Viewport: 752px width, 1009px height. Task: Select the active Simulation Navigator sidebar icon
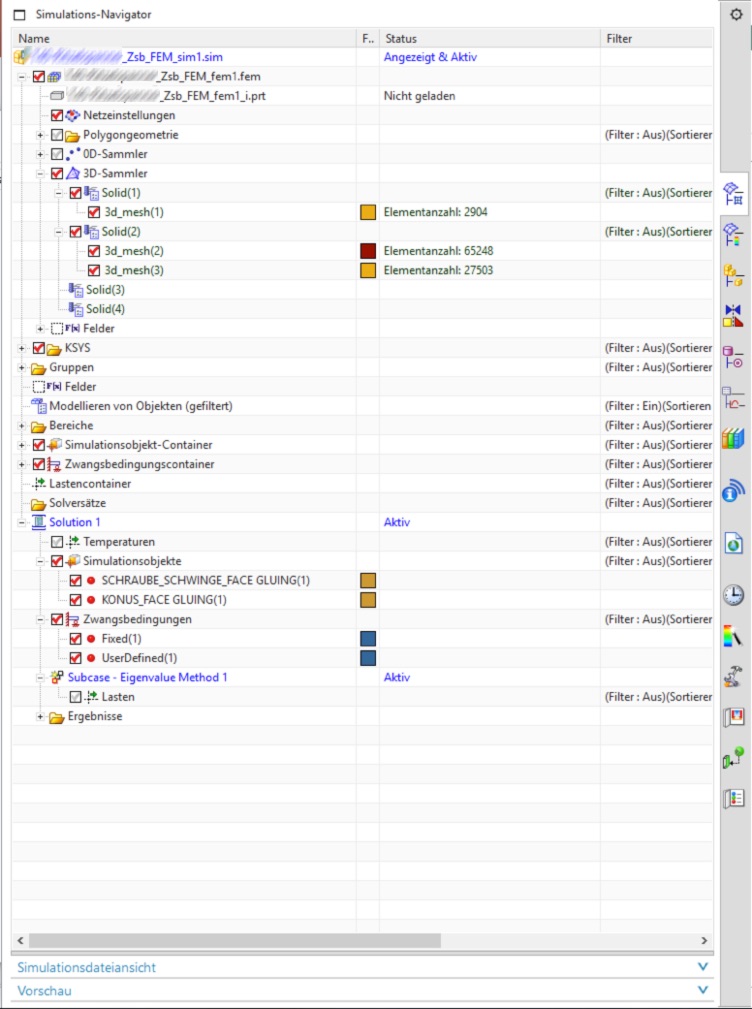(x=733, y=192)
